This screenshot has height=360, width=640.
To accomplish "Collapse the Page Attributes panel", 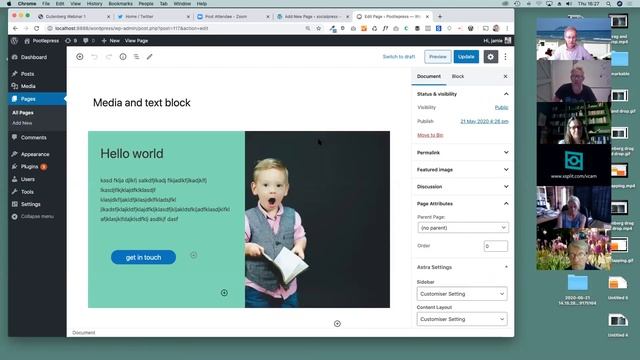I will (462, 203).
